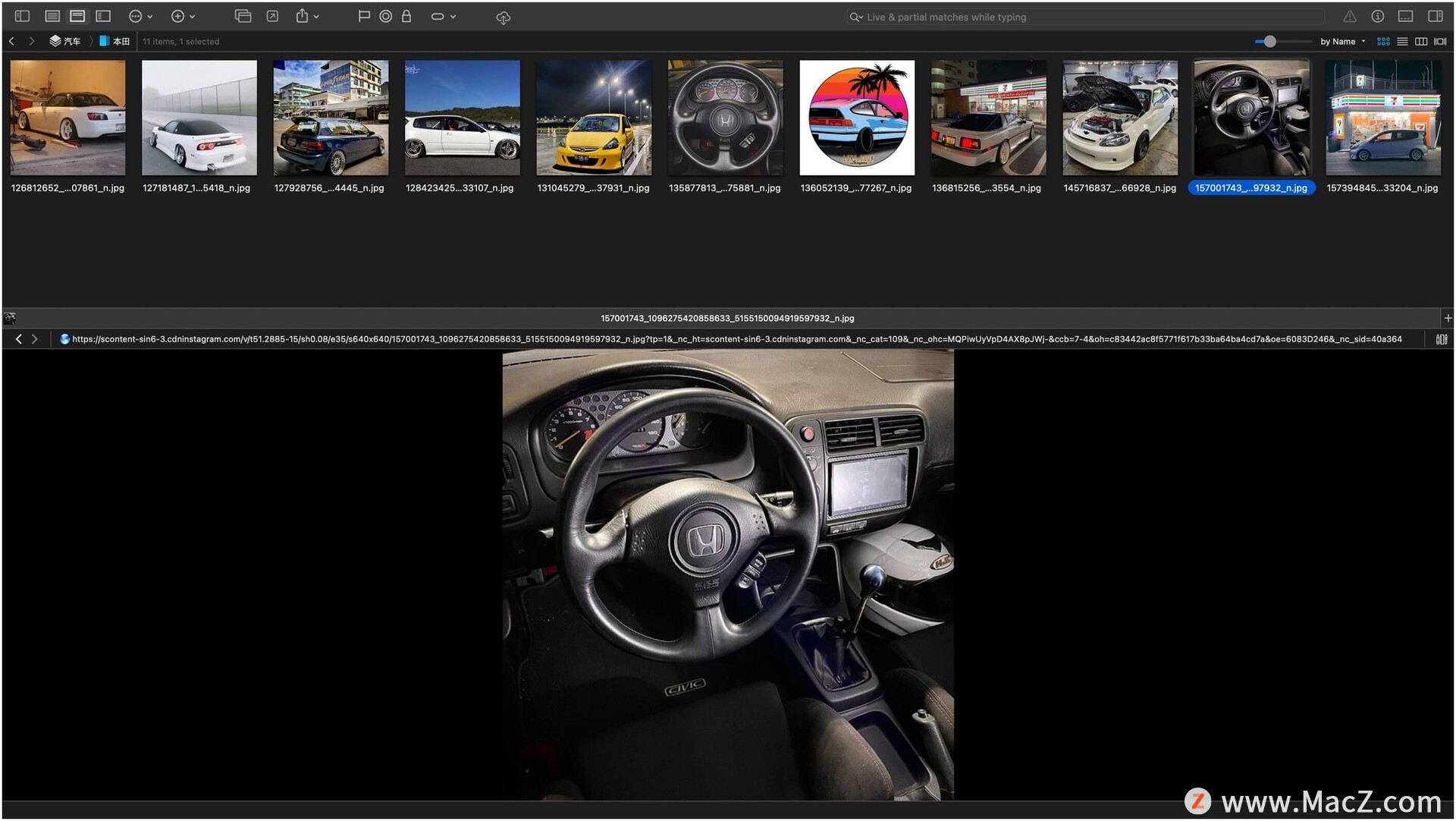Click the preview pane document title
The width and height of the screenshot is (1456, 821).
727,318
